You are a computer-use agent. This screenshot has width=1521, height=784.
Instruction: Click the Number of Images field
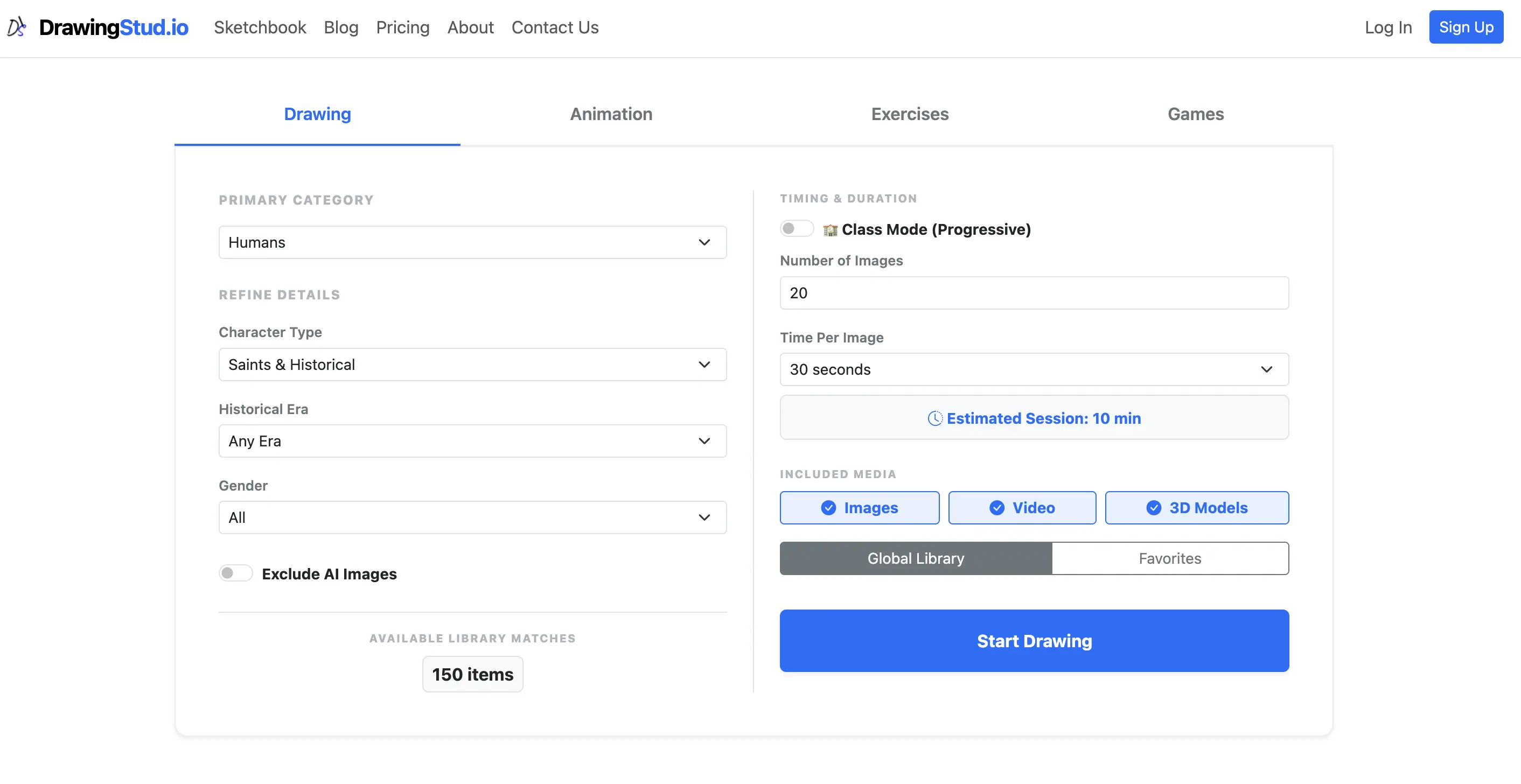[x=1033, y=293]
